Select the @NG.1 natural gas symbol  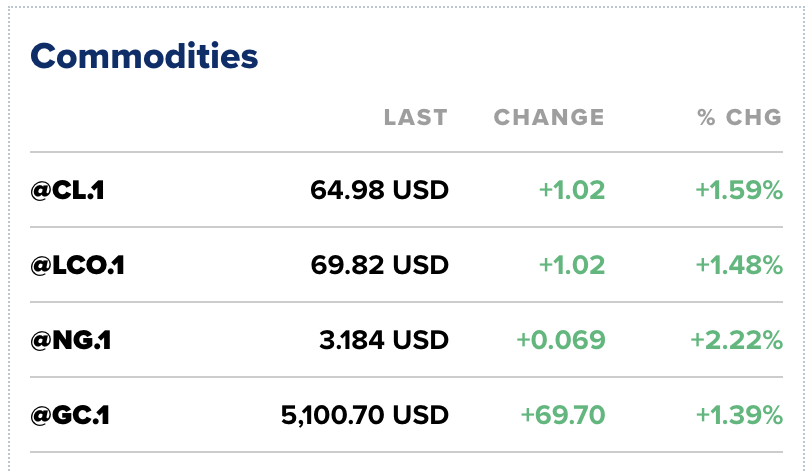(x=70, y=340)
